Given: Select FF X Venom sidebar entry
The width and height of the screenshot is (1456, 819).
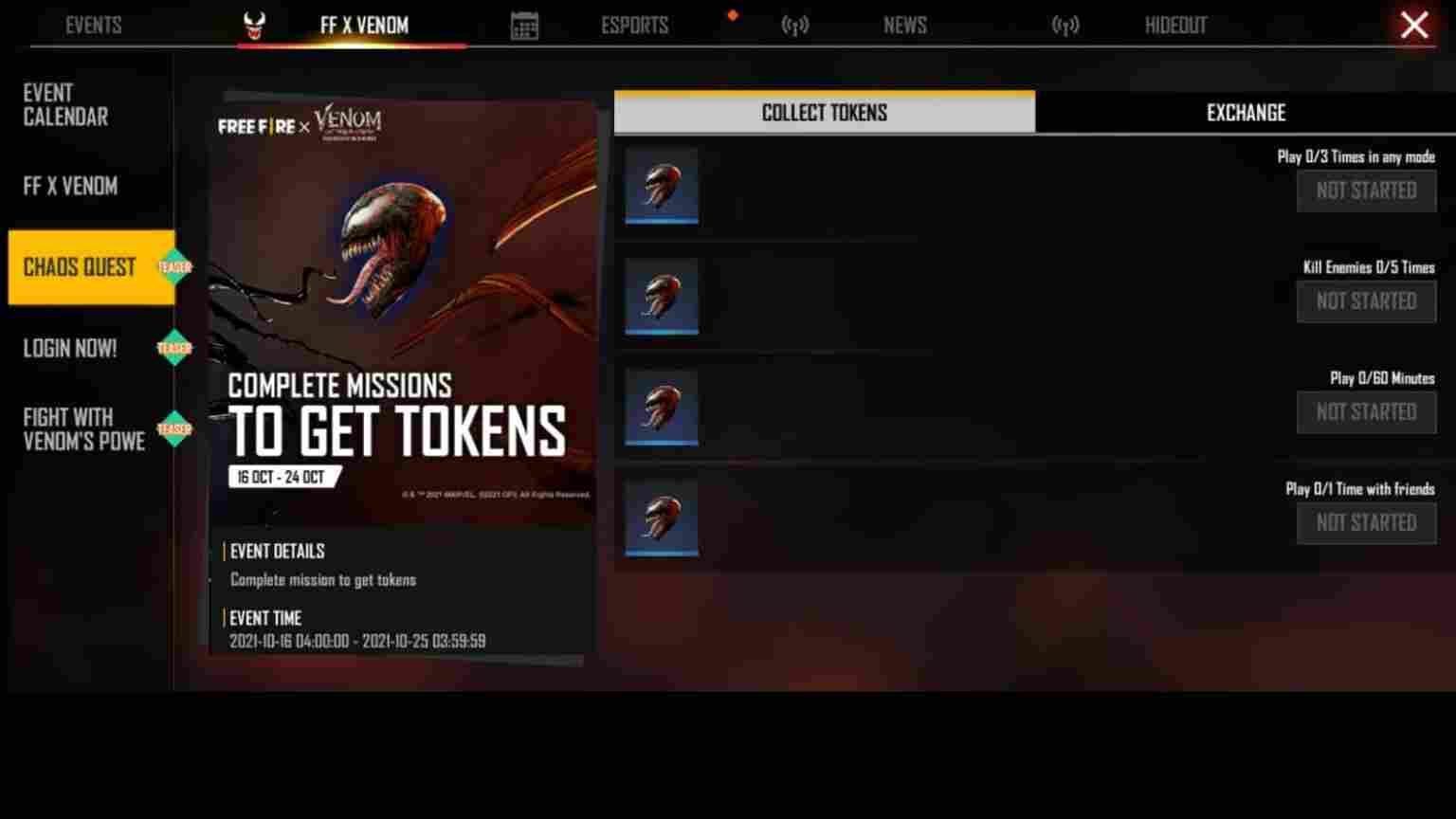Looking at the screenshot, I should point(70,186).
